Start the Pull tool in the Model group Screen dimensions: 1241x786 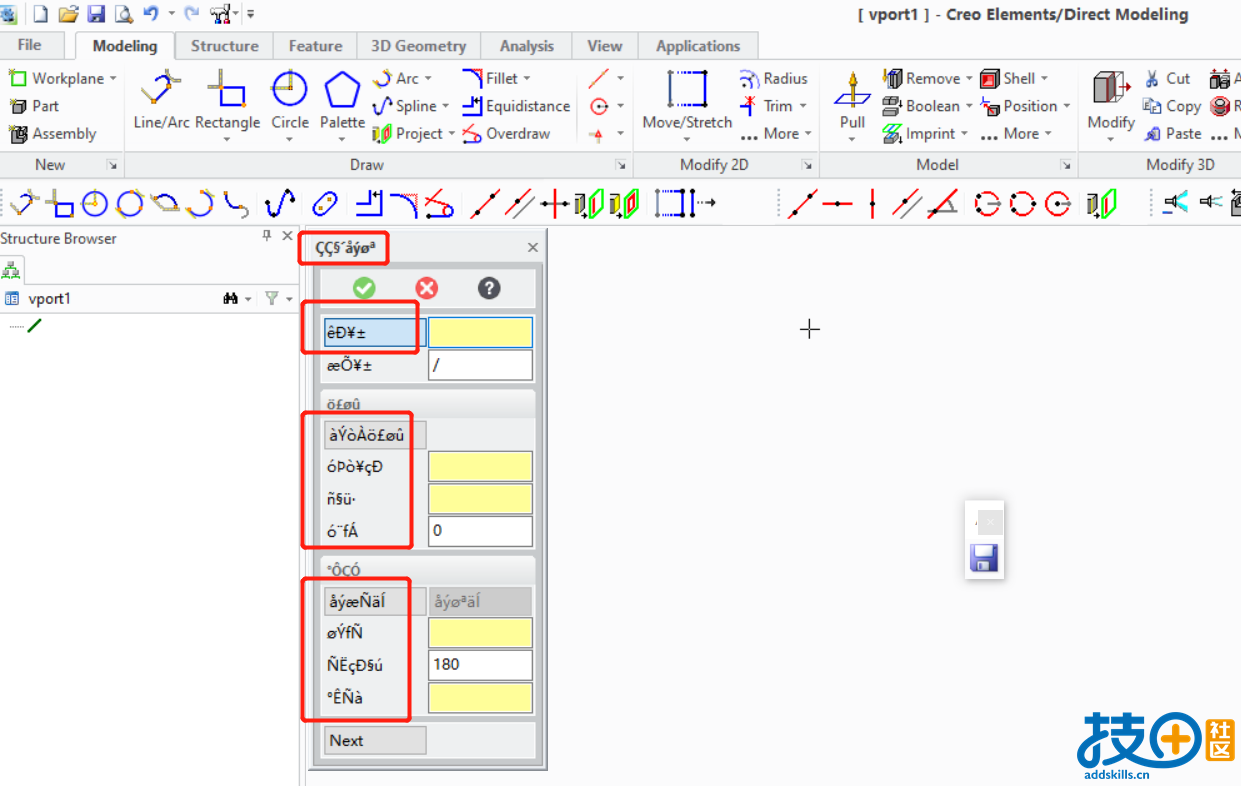point(852,101)
